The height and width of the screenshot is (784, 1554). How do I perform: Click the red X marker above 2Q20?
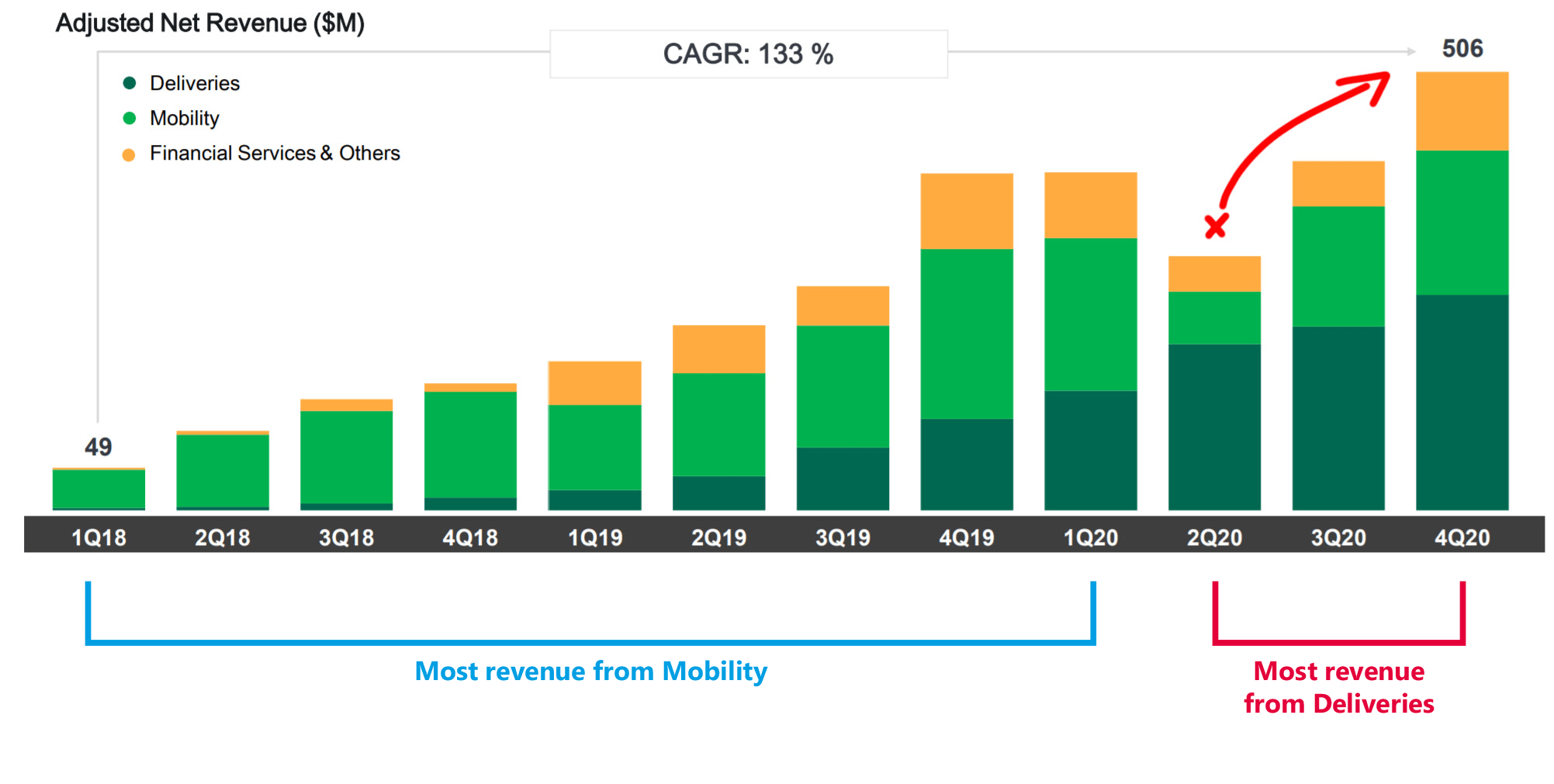1215,226
